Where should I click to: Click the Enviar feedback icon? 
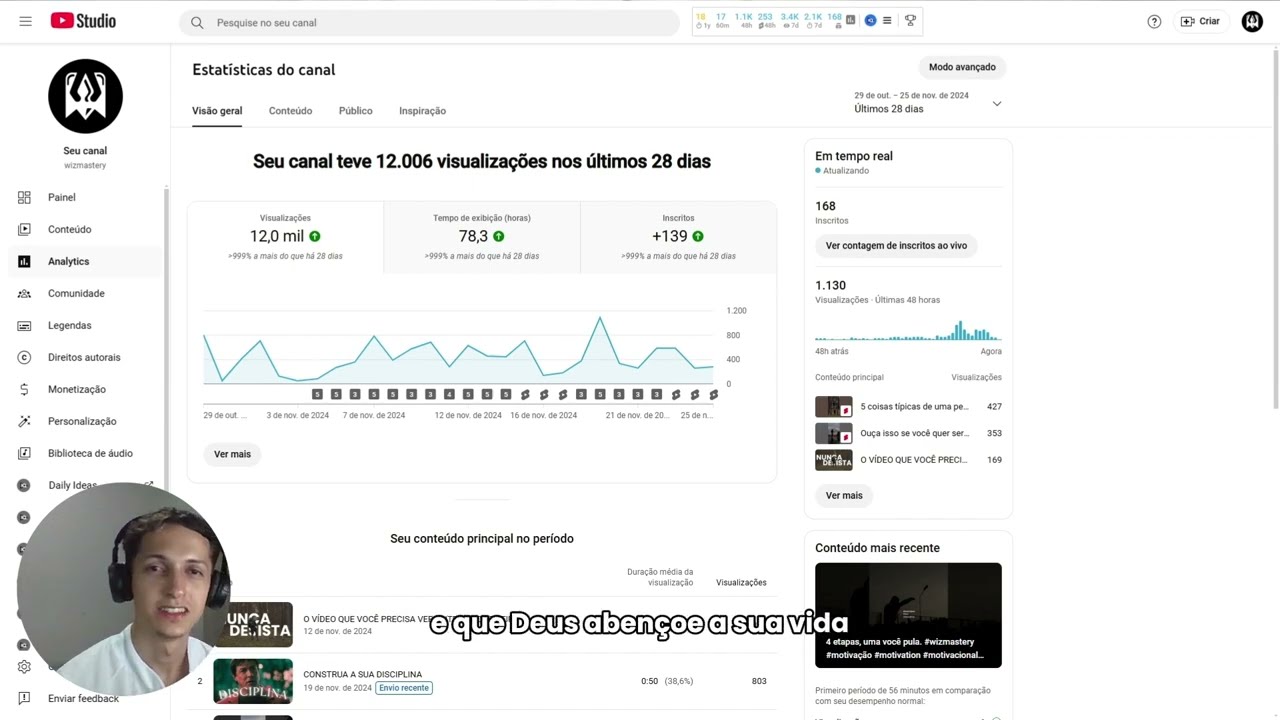click(x=24, y=698)
